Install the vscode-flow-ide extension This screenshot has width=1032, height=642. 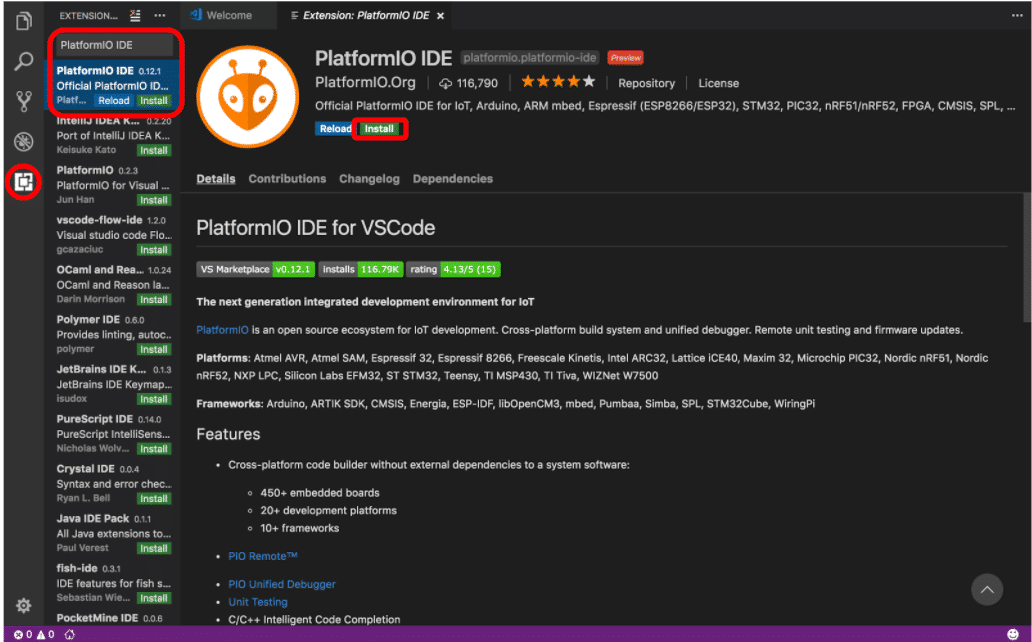point(153,250)
